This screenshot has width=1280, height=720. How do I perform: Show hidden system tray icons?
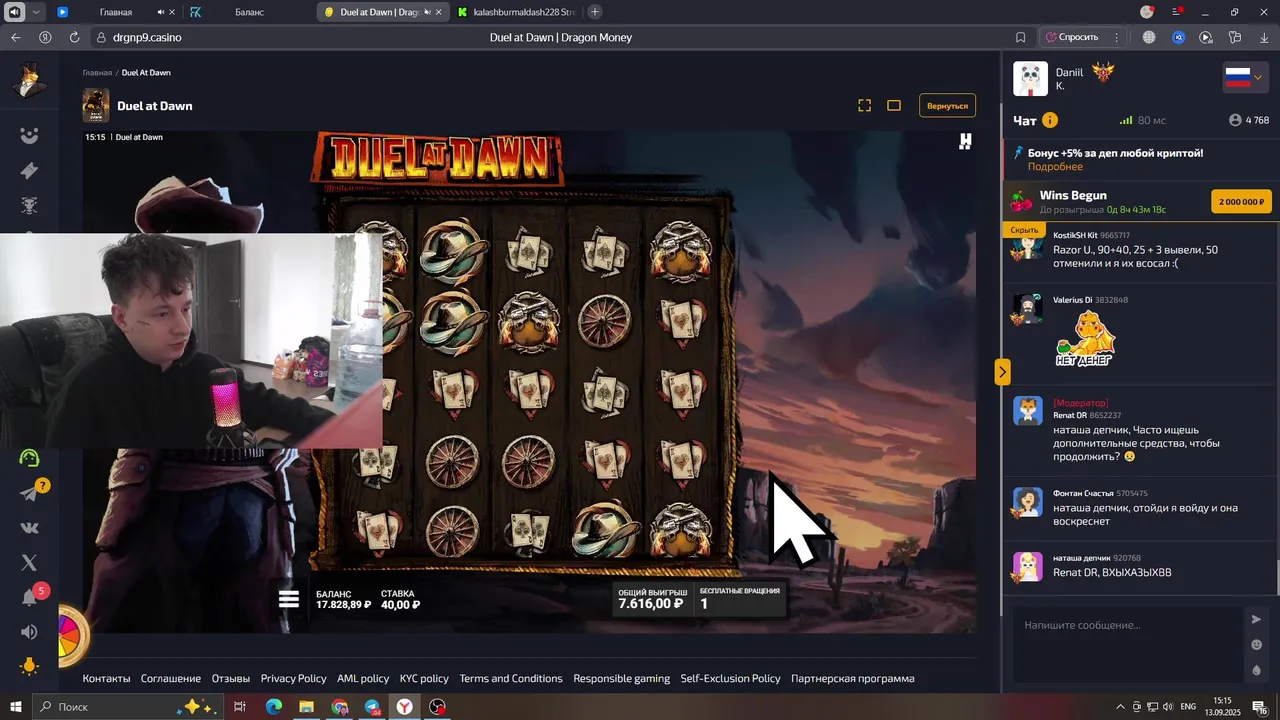[1120, 707]
